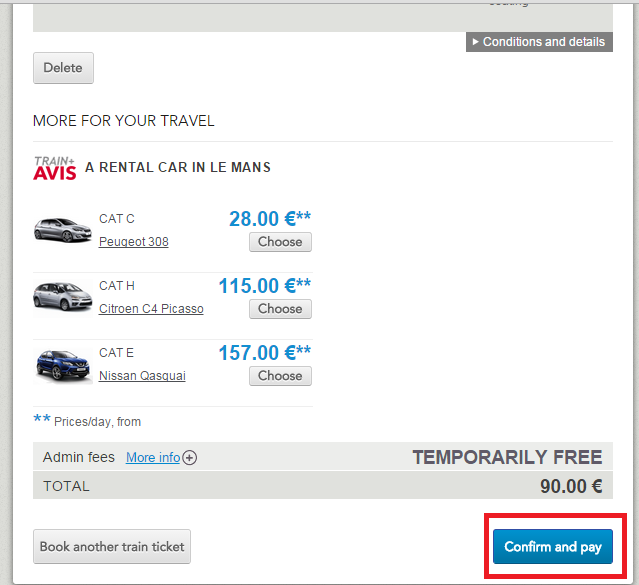Click the Citroen C4 Picasso car image
This screenshot has height=585, width=639.
63,296
